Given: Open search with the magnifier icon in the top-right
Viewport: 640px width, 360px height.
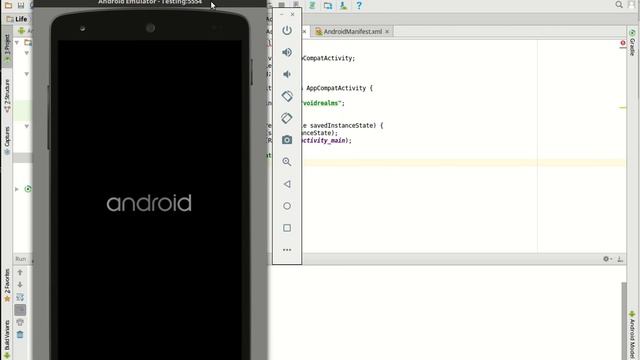Looking at the screenshot, I should 619,5.
